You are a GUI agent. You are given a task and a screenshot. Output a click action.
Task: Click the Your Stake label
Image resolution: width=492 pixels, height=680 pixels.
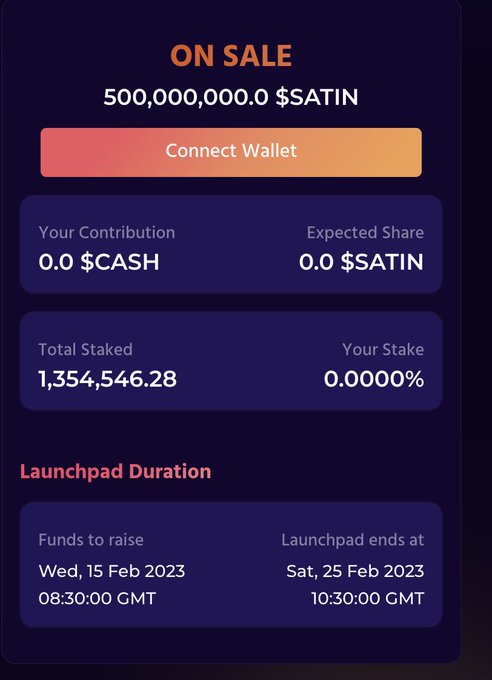click(x=383, y=350)
